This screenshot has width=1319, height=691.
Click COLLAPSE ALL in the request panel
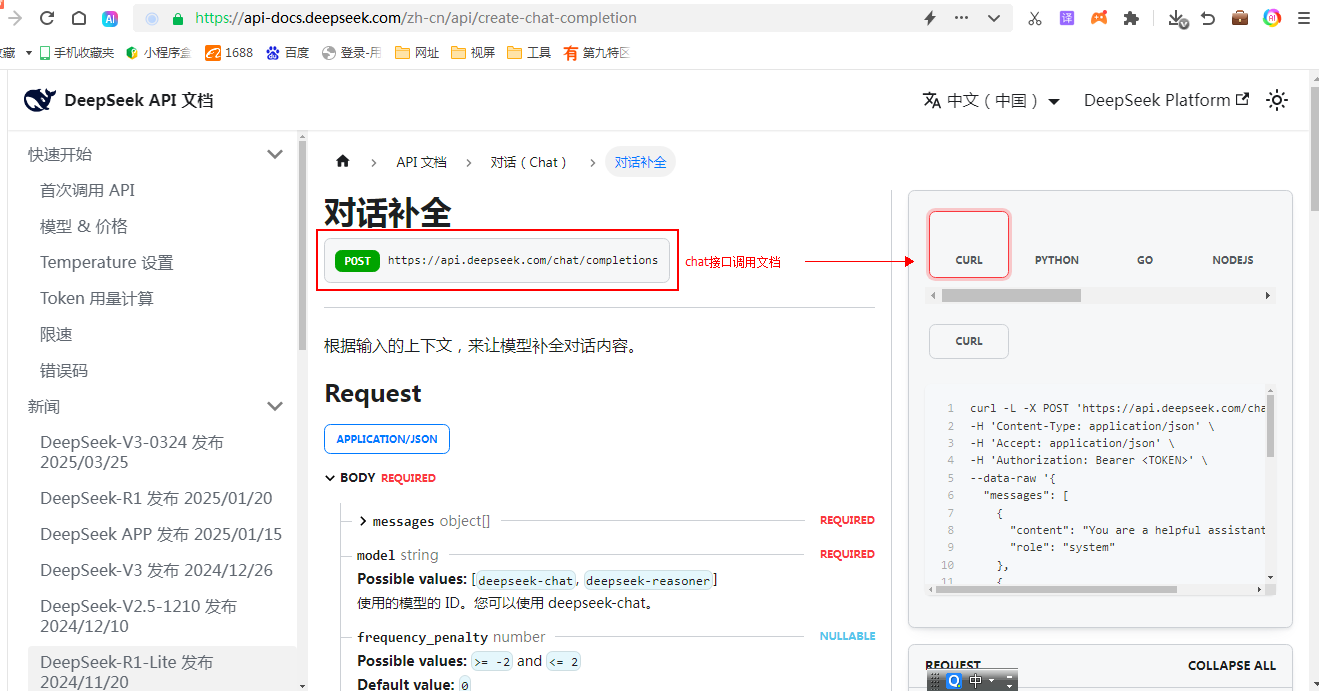click(x=1232, y=665)
